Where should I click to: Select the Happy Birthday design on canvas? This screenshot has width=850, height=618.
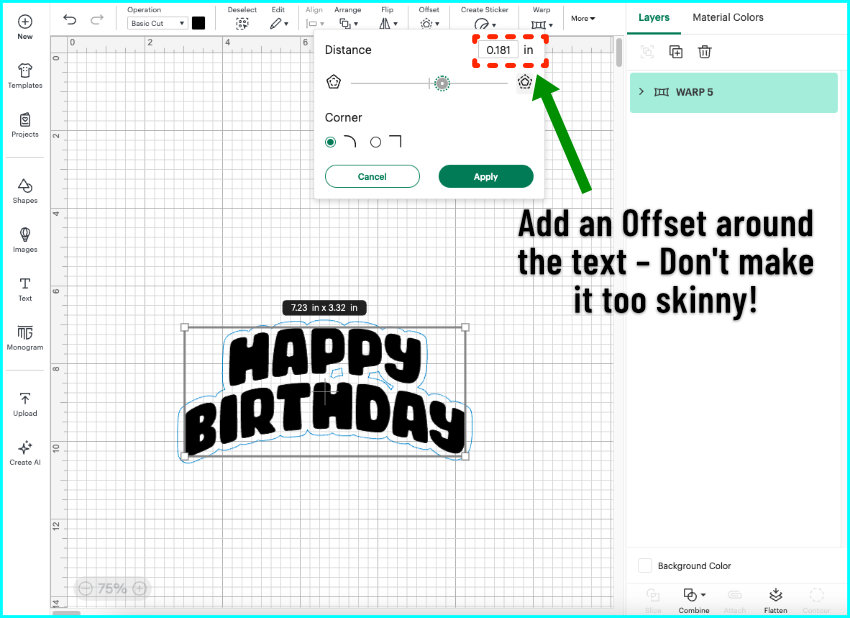[325, 392]
